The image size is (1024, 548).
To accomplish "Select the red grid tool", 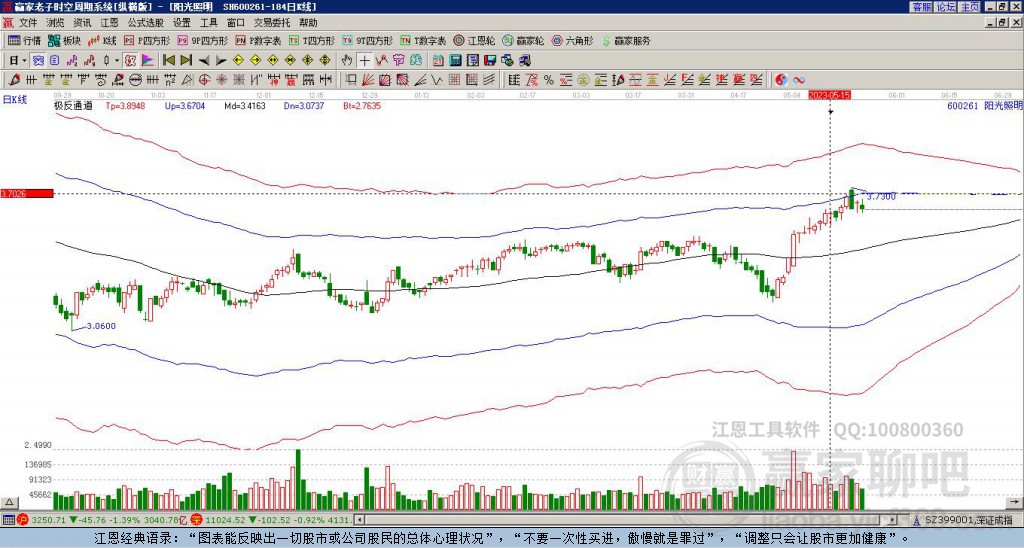I will click(x=453, y=80).
